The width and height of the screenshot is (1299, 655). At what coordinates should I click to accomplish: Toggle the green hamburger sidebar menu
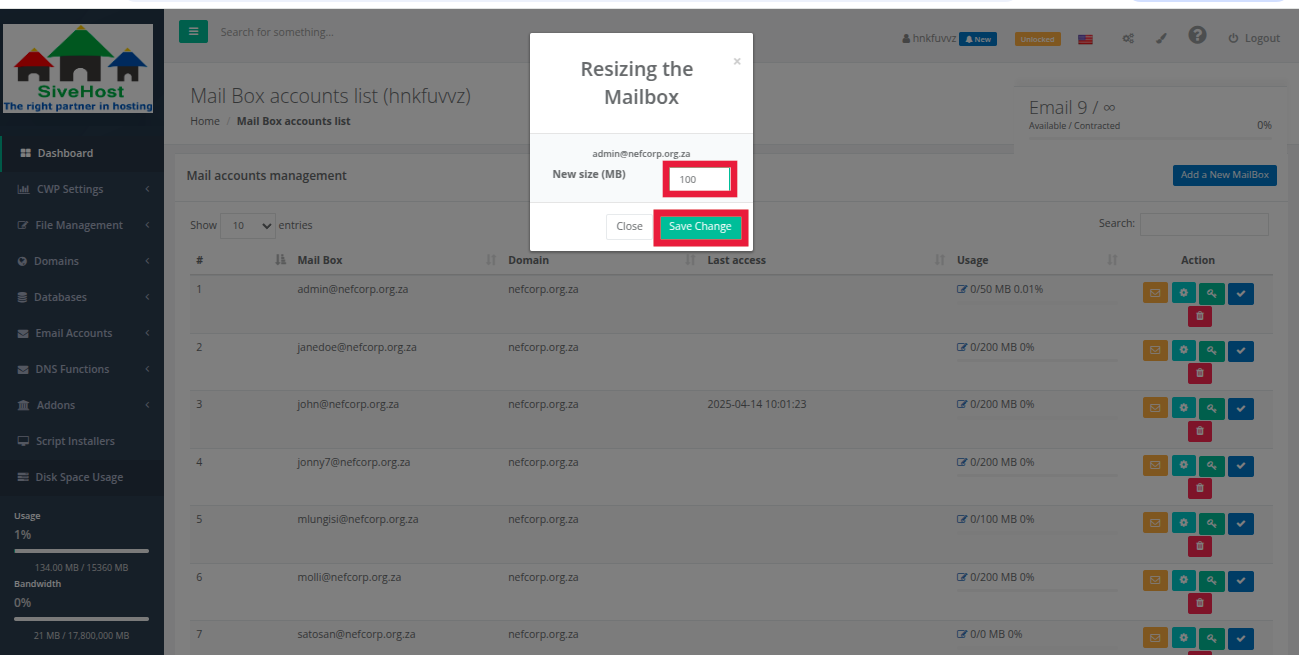point(193,32)
